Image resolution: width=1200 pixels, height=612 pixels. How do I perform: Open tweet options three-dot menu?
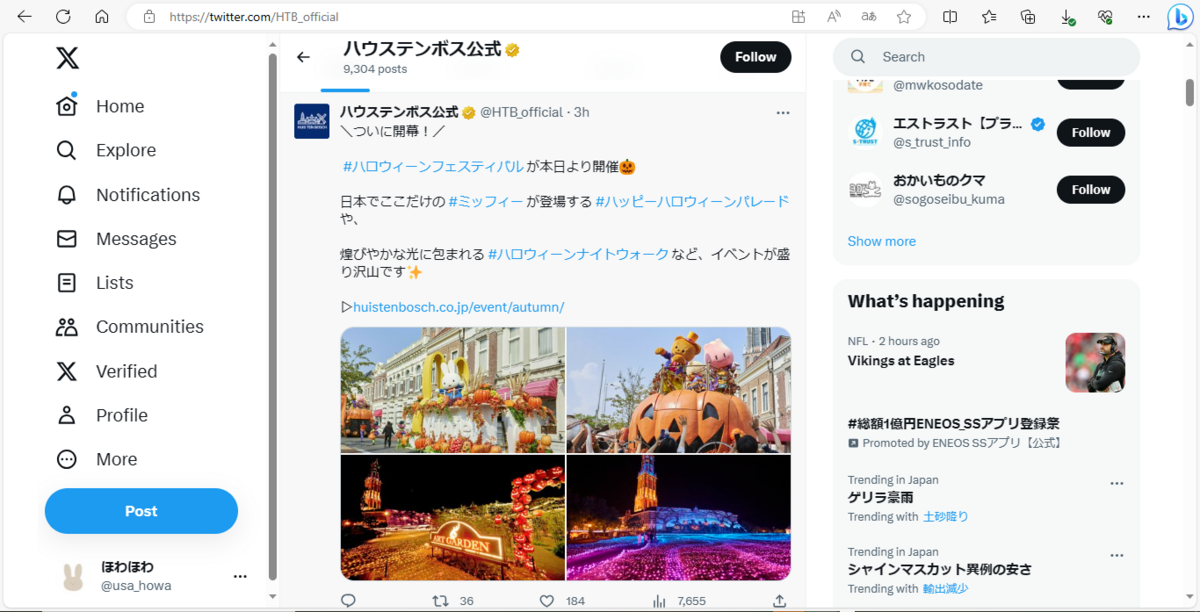(x=783, y=113)
